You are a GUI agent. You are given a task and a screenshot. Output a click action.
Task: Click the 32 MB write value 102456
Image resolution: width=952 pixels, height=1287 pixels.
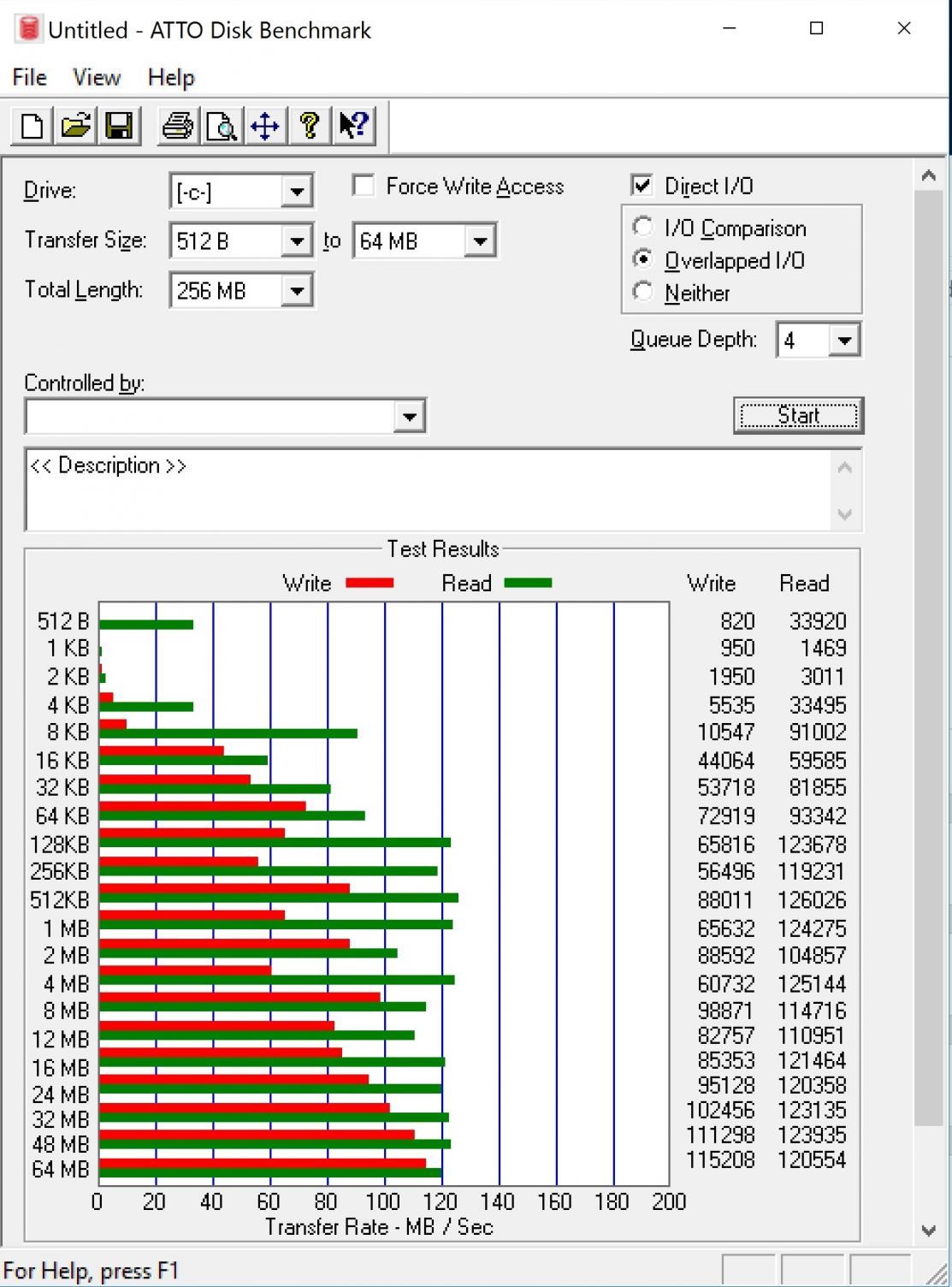[x=720, y=1110]
